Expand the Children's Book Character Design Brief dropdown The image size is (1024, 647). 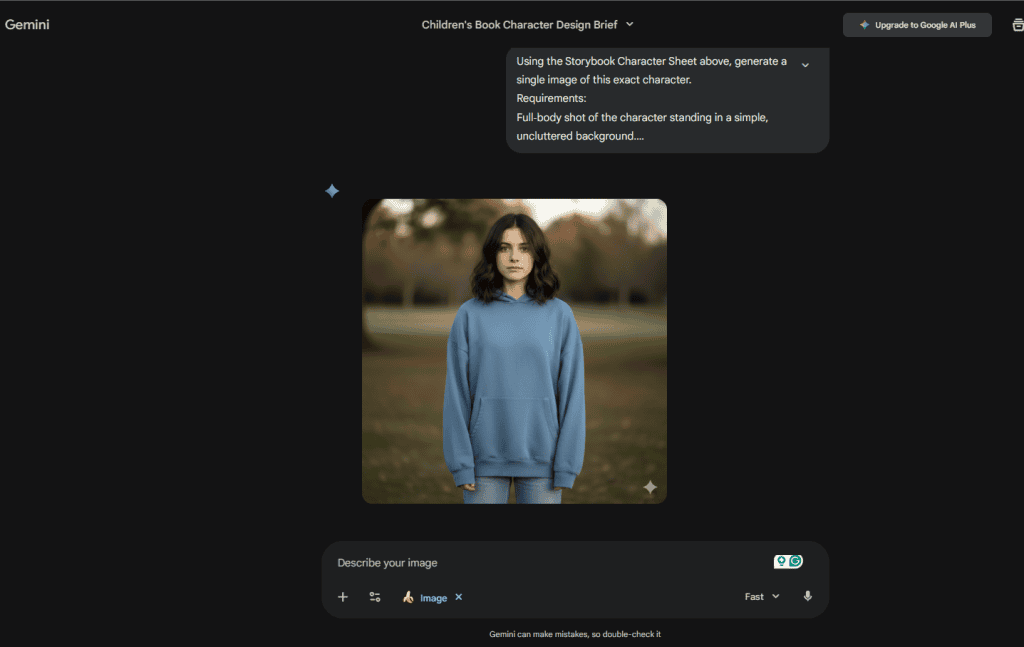[x=629, y=24]
